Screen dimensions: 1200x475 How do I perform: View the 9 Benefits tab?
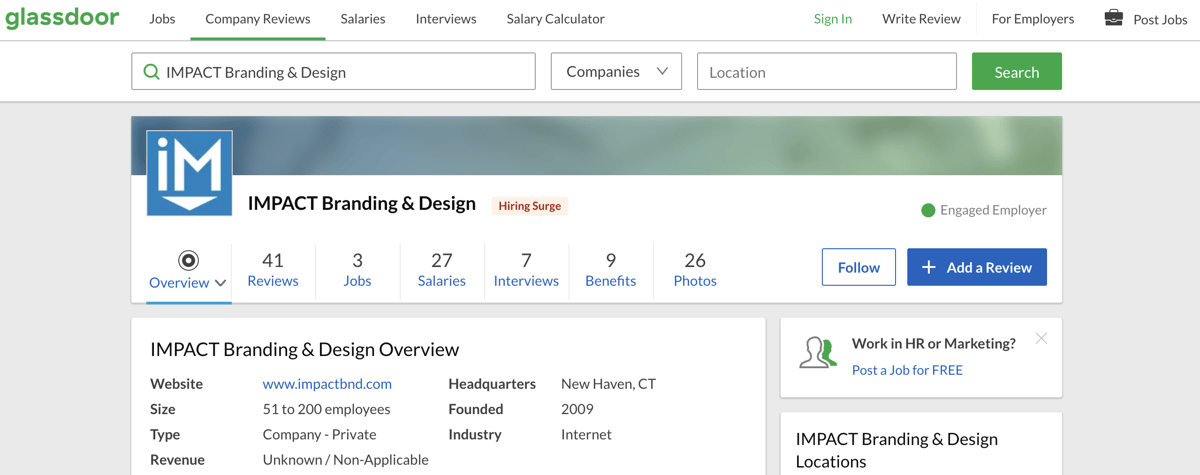click(x=611, y=270)
